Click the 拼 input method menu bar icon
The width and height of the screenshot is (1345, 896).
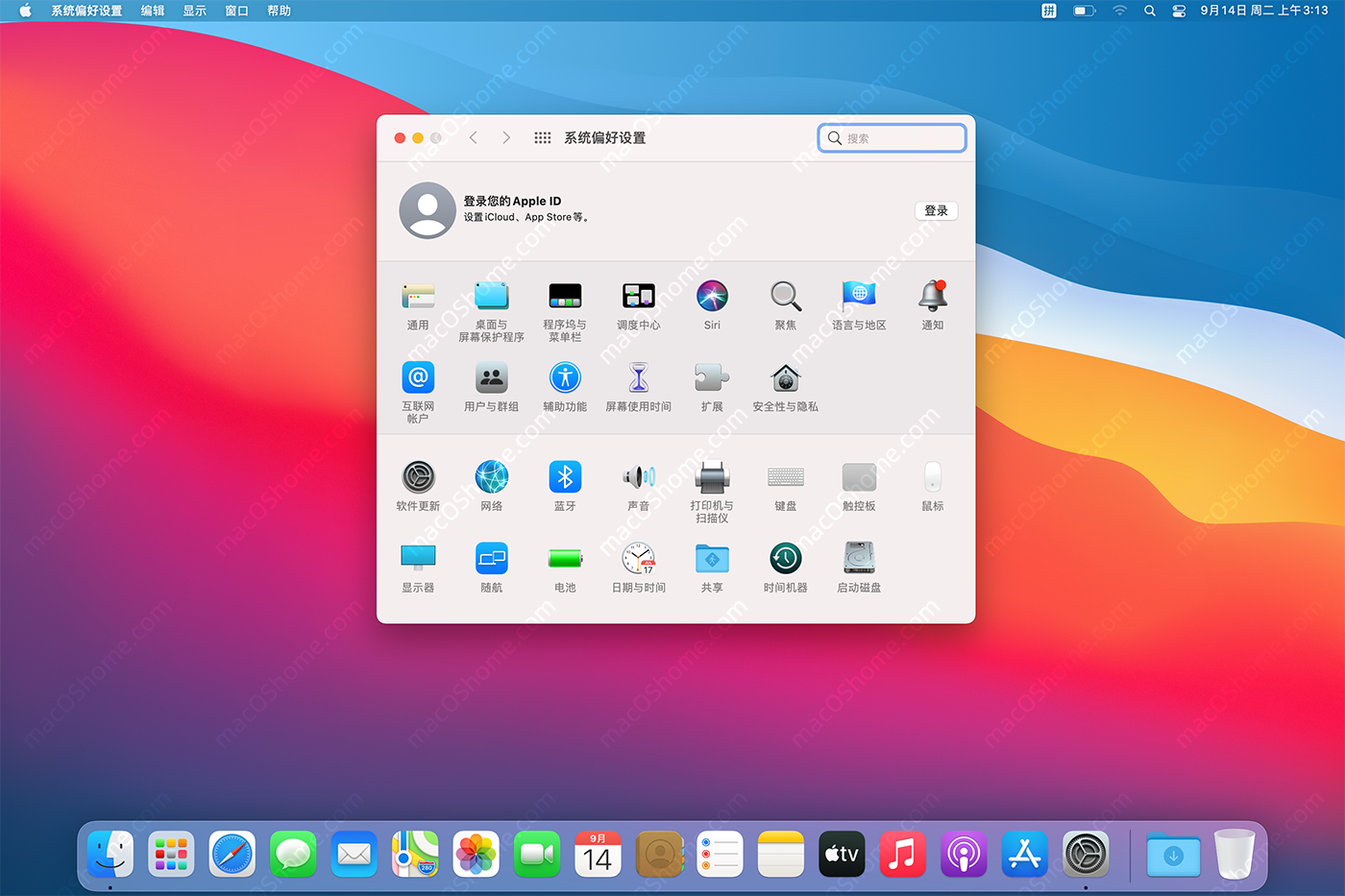(1049, 11)
